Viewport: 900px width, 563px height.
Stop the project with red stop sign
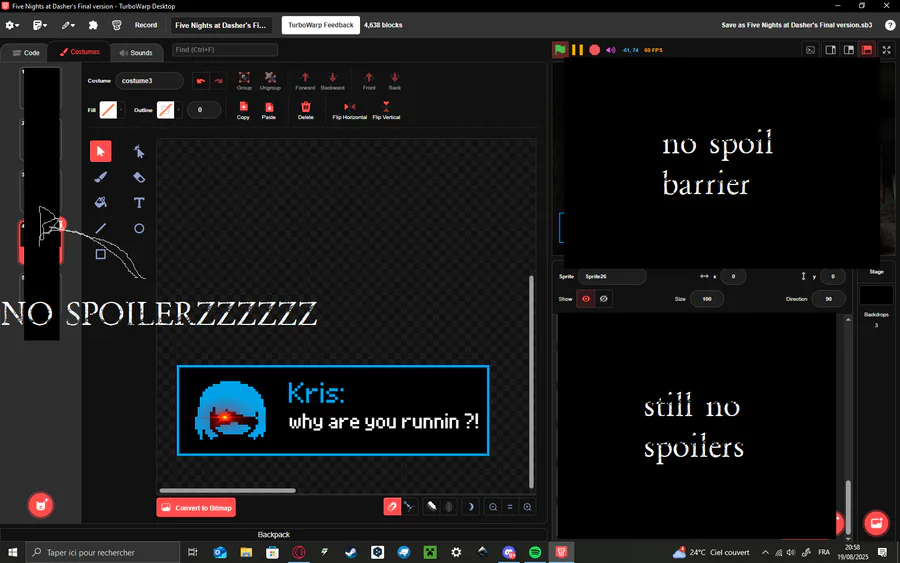[595, 50]
